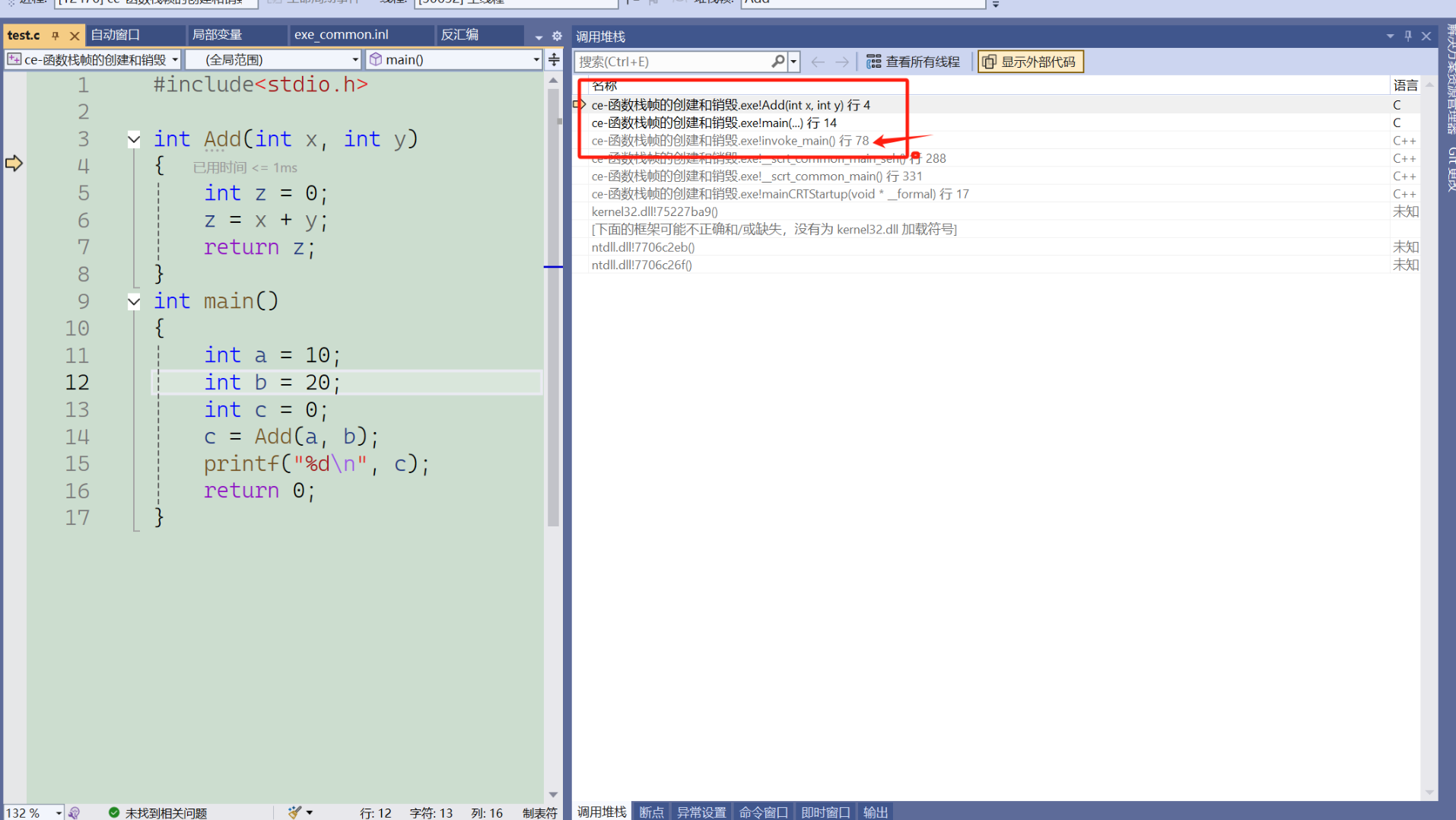Switch to the 断点 breakpoints tab
This screenshot has height=820, width=1456.
pyautogui.click(x=651, y=812)
